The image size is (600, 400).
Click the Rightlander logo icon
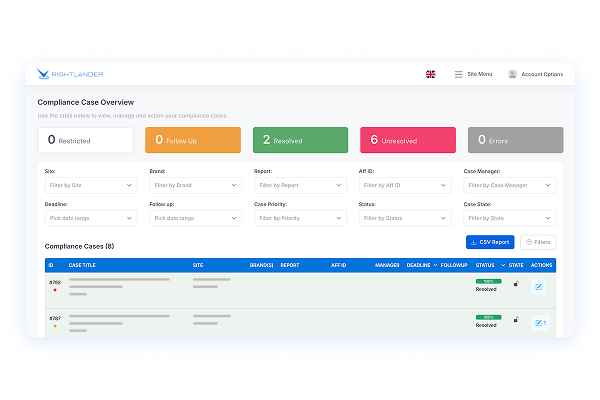(43, 74)
